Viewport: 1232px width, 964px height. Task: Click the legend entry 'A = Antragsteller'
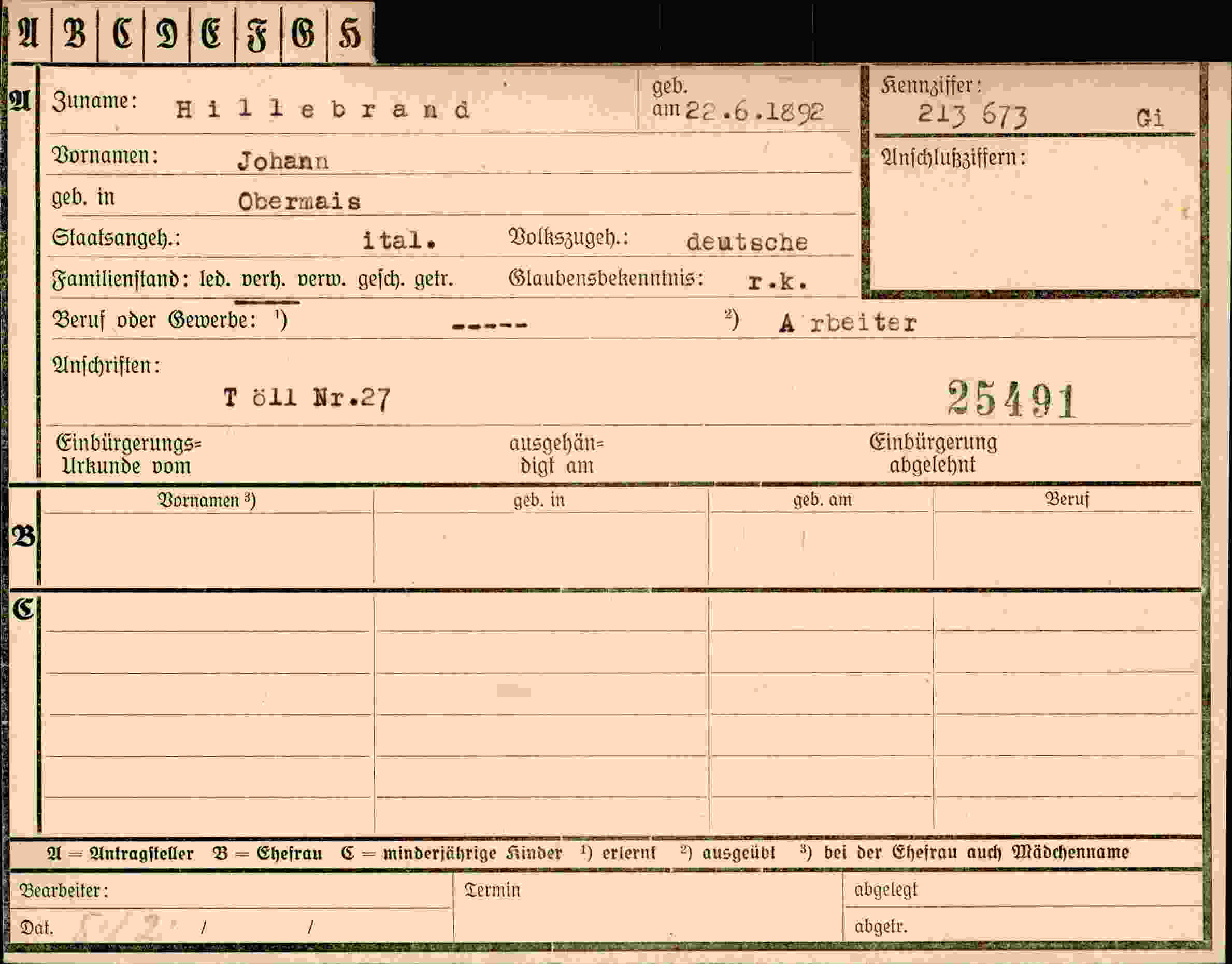[x=120, y=853]
